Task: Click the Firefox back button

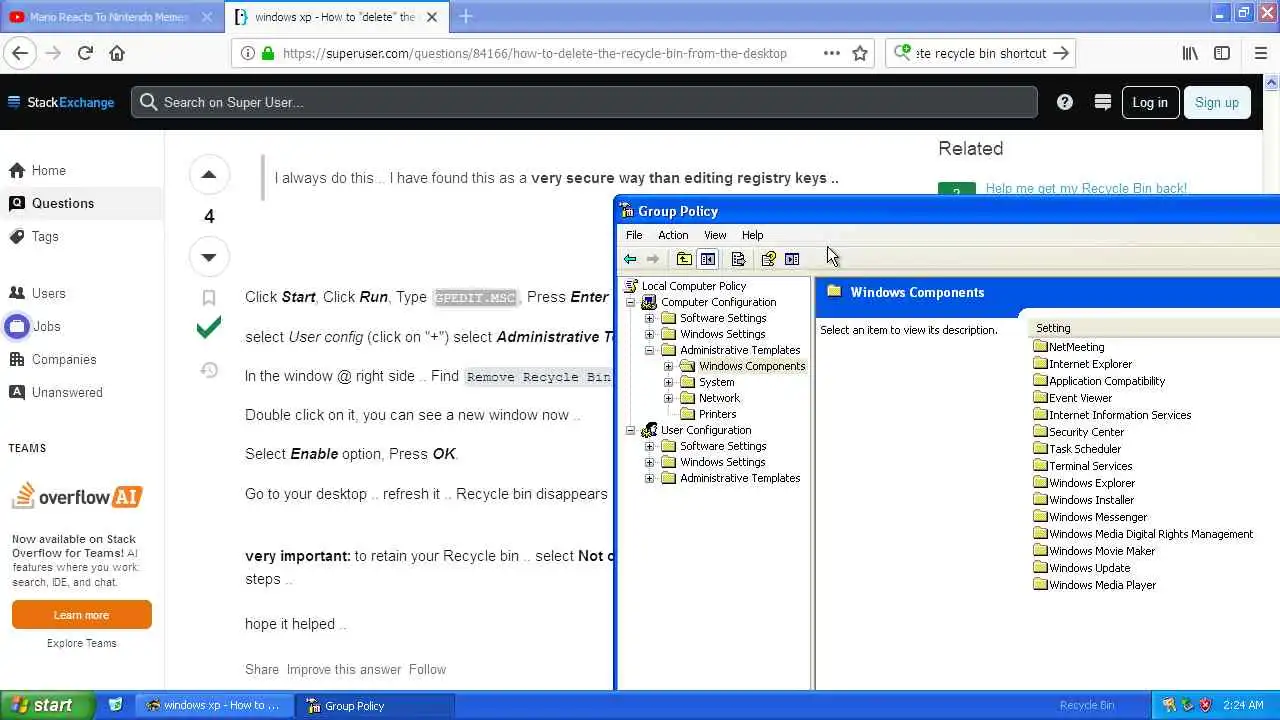Action: tap(20, 53)
